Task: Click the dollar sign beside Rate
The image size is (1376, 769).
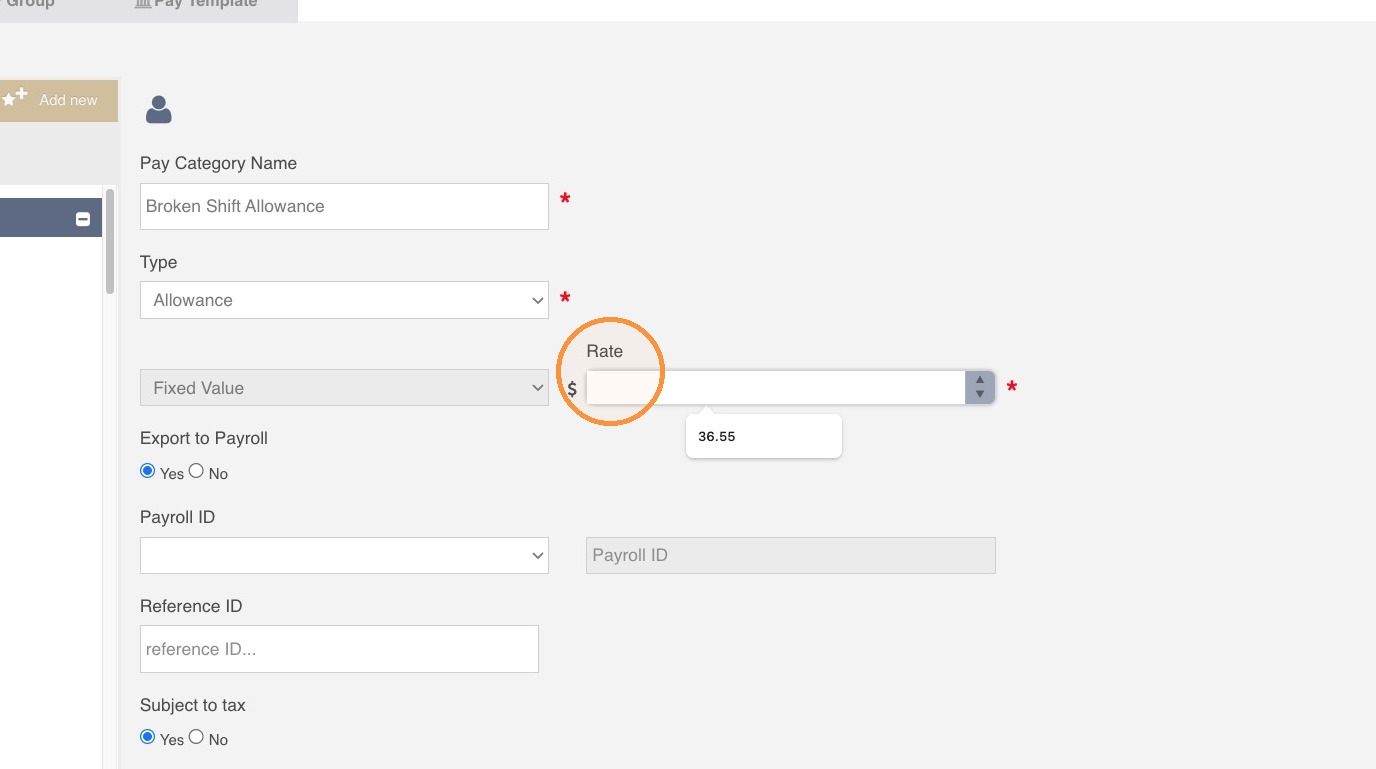Action: pyautogui.click(x=572, y=388)
